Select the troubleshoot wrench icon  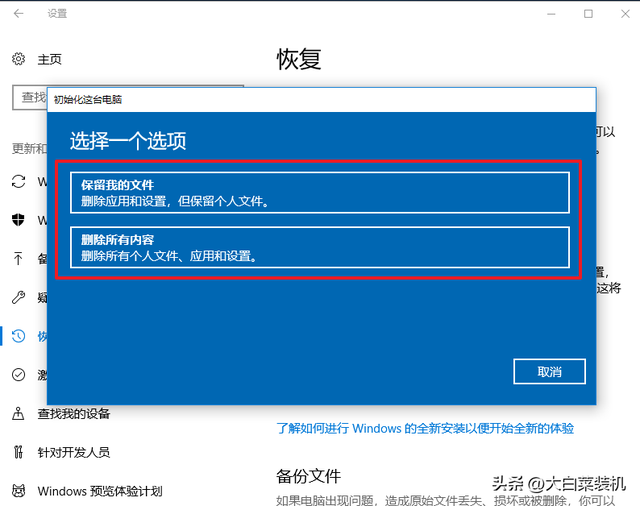point(18,297)
